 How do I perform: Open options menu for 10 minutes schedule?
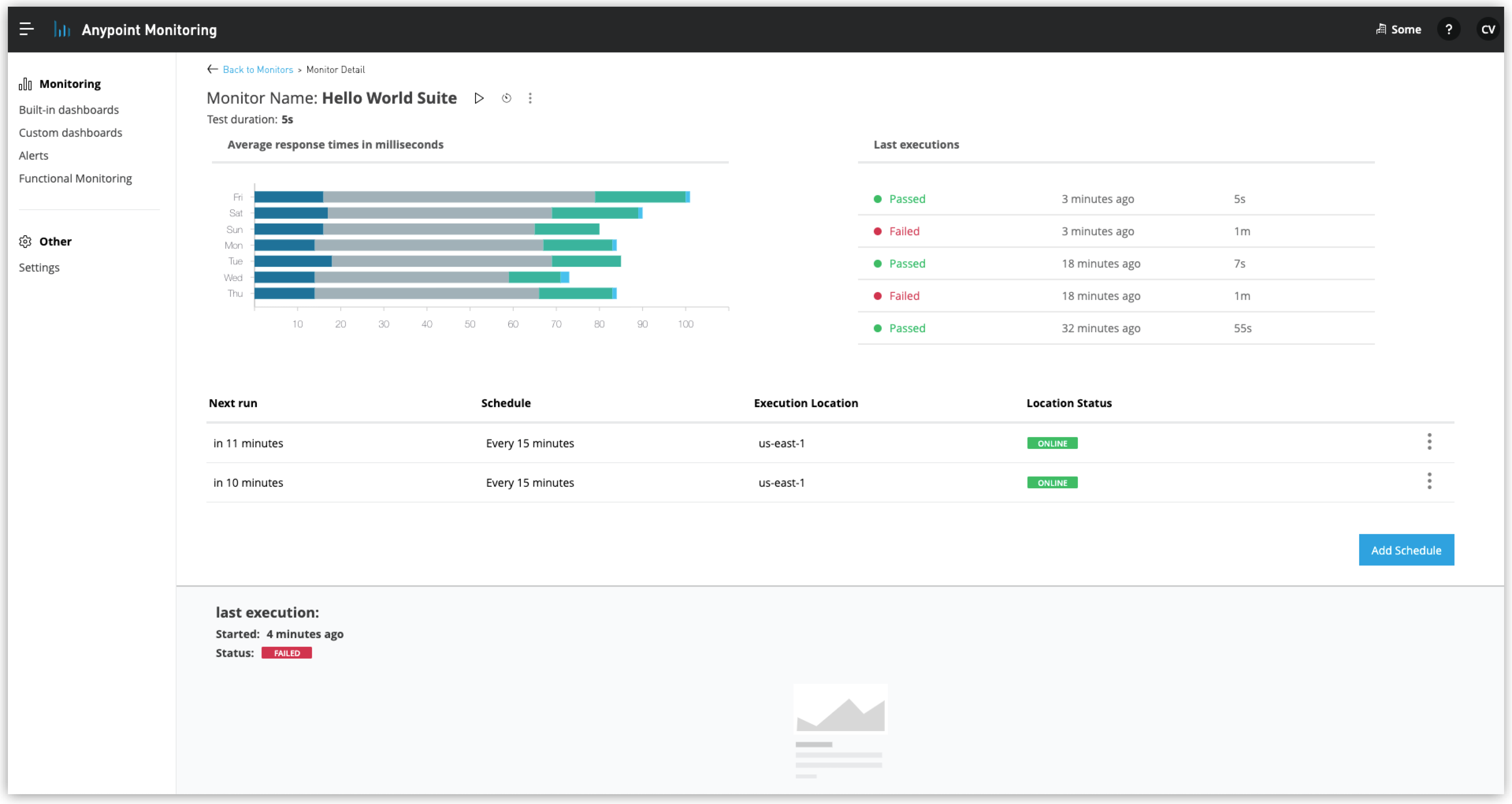[x=1429, y=481]
